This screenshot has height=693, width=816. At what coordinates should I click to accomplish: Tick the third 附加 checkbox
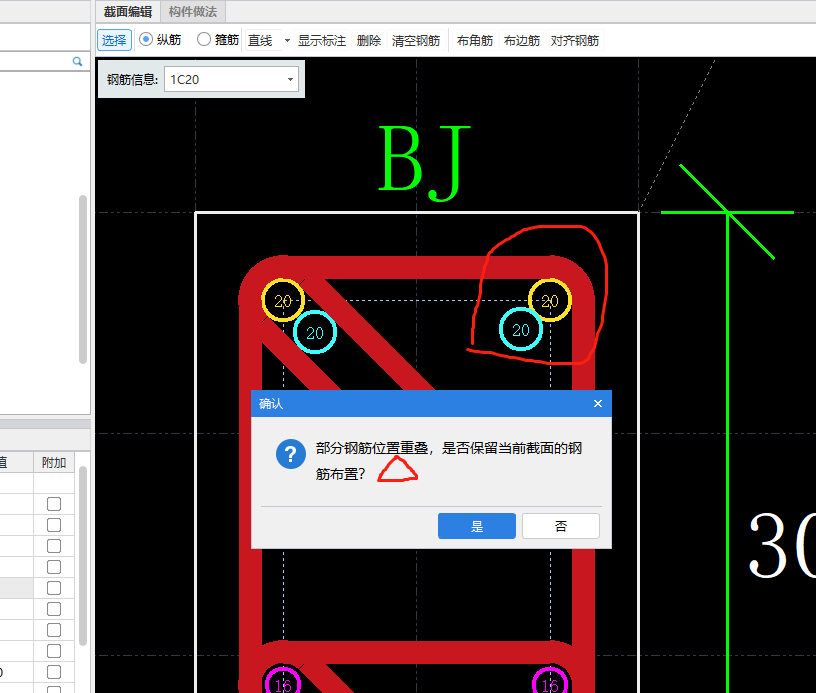(54, 546)
